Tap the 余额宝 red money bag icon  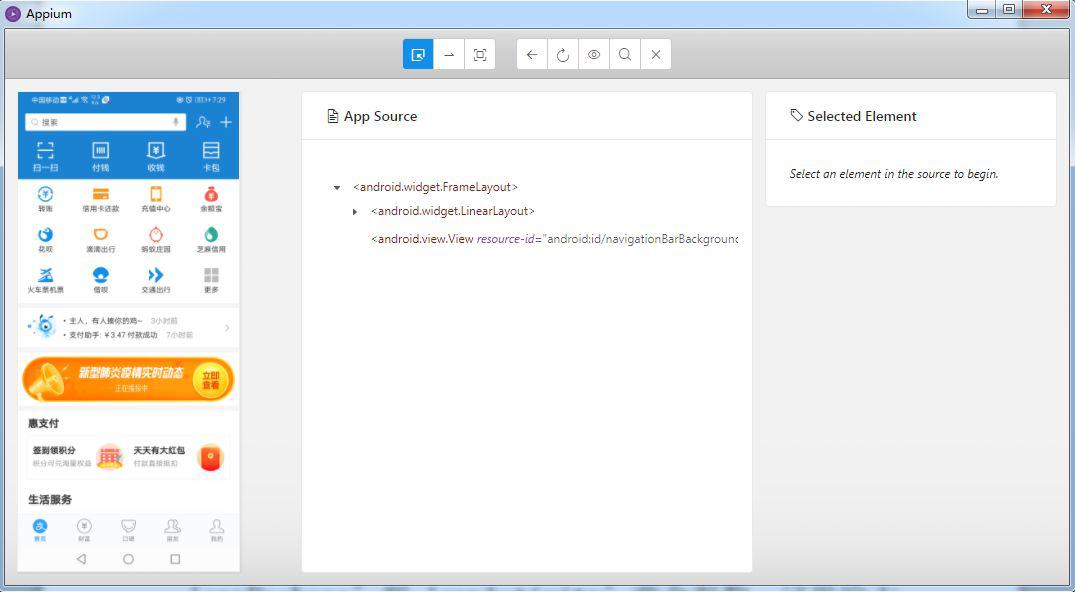211,194
